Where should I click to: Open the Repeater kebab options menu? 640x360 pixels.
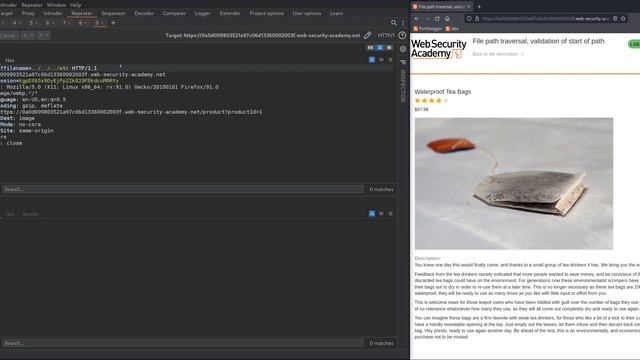click(x=403, y=23)
